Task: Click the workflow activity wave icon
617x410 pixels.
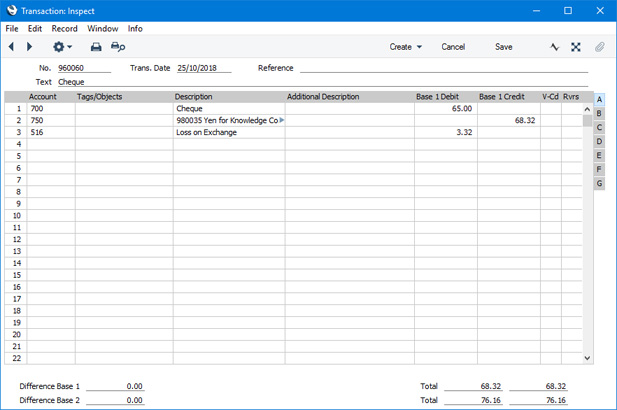Action: (555, 47)
